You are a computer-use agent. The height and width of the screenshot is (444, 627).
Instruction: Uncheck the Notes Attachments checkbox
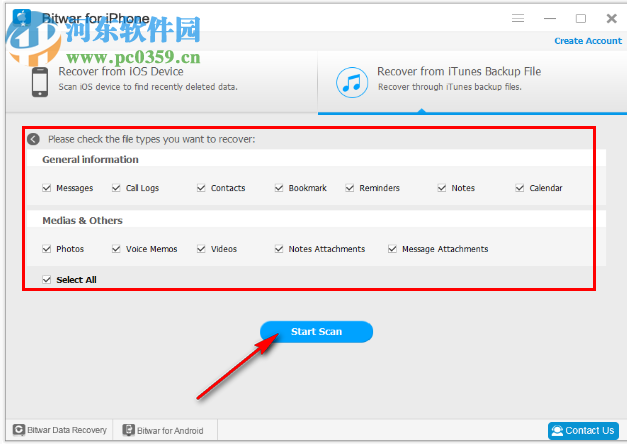(x=279, y=249)
